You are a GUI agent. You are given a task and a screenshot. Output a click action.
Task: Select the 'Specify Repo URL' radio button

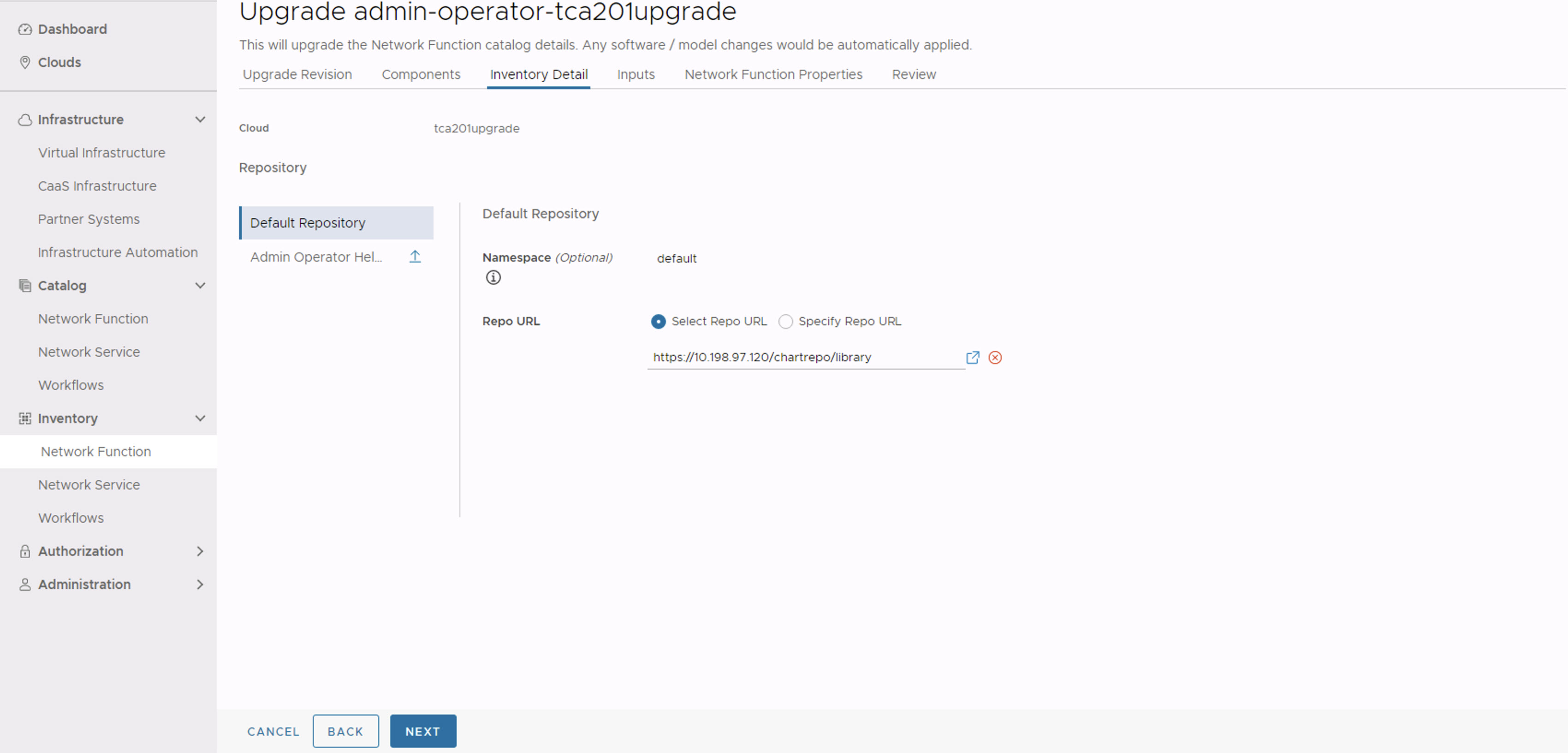(786, 321)
